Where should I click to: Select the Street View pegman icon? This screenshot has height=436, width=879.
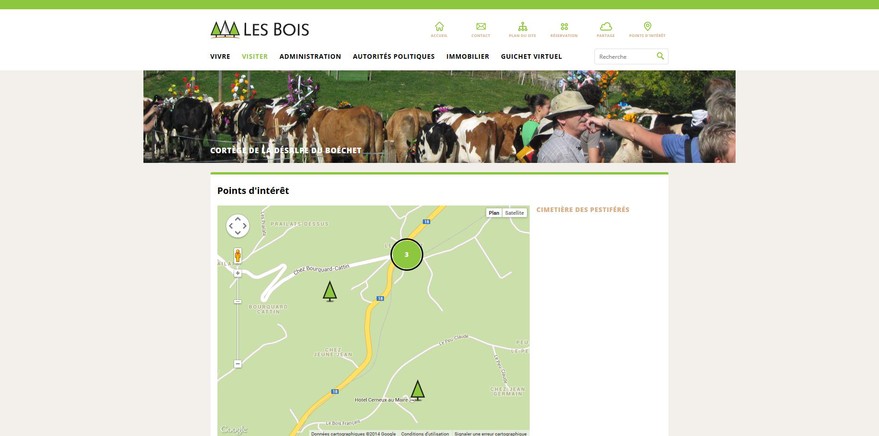238,256
